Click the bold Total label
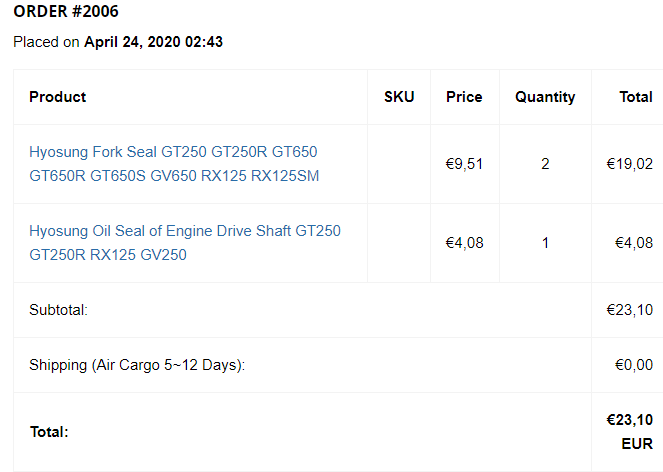This screenshot has height=472, width=663. click(49, 432)
